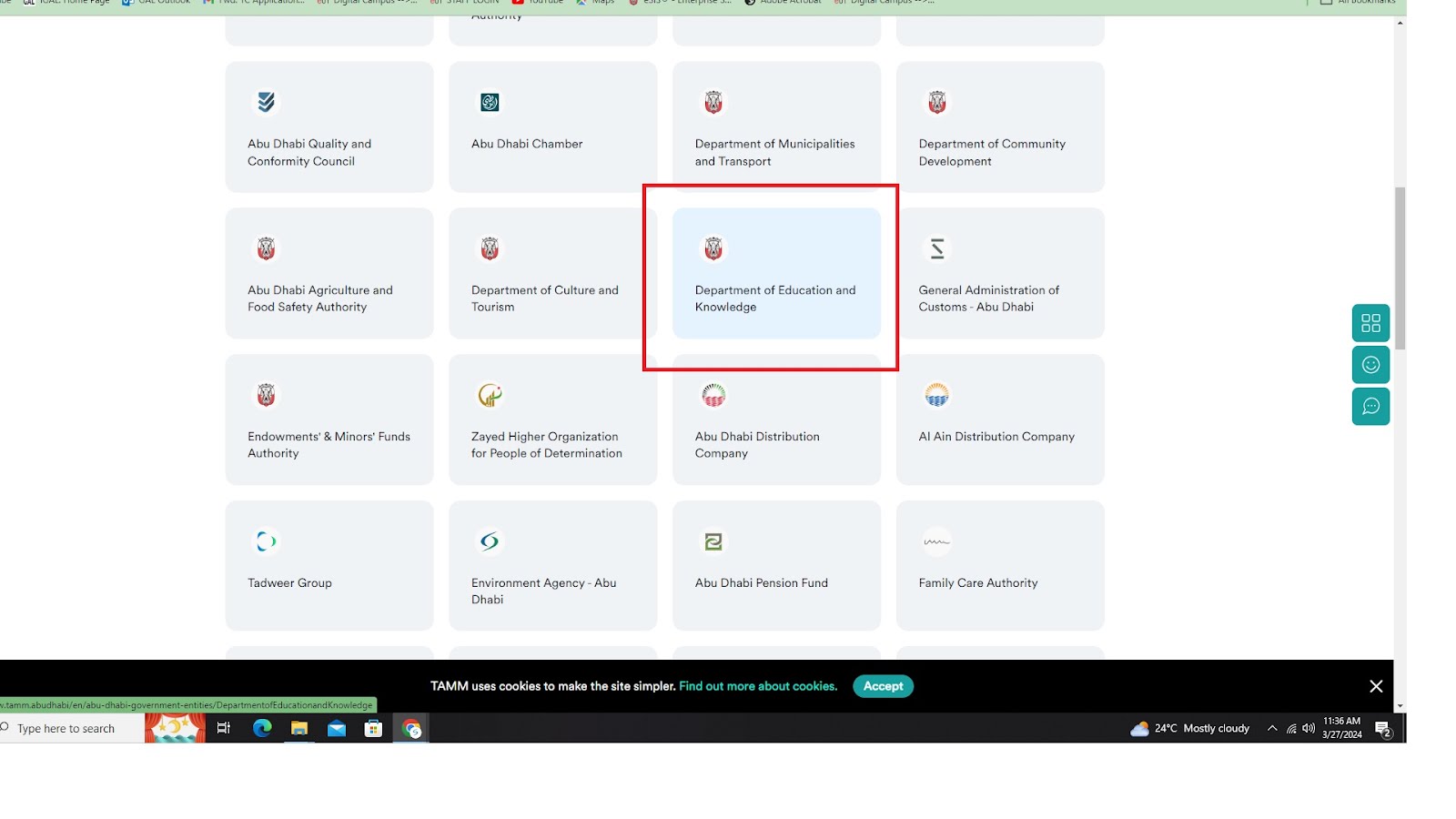Launch Microsoft Edge from the taskbar
1456x819 pixels.
tap(262, 728)
